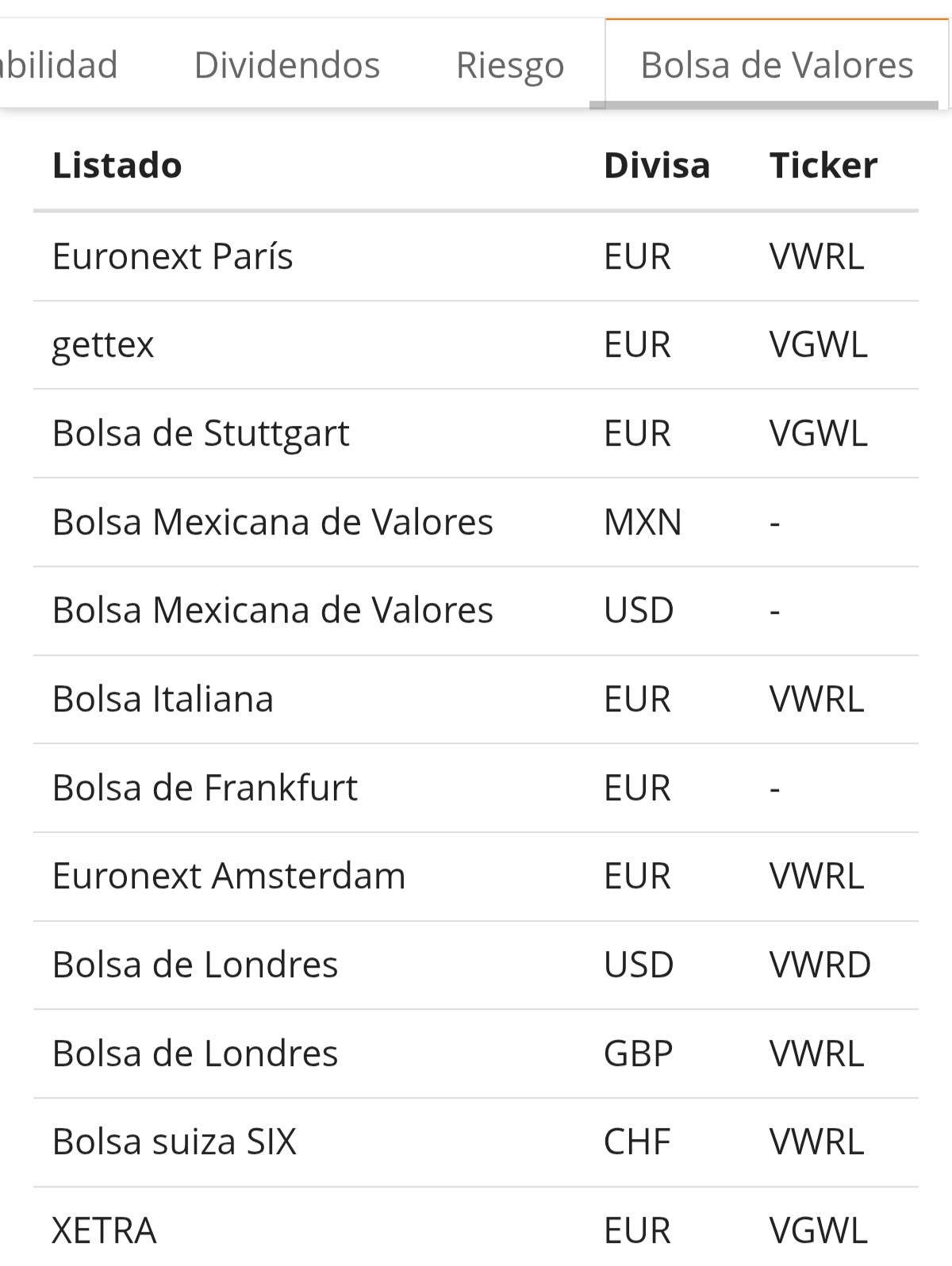Click the Listado column header
This screenshot has width=952, height=1266.
[117, 166]
